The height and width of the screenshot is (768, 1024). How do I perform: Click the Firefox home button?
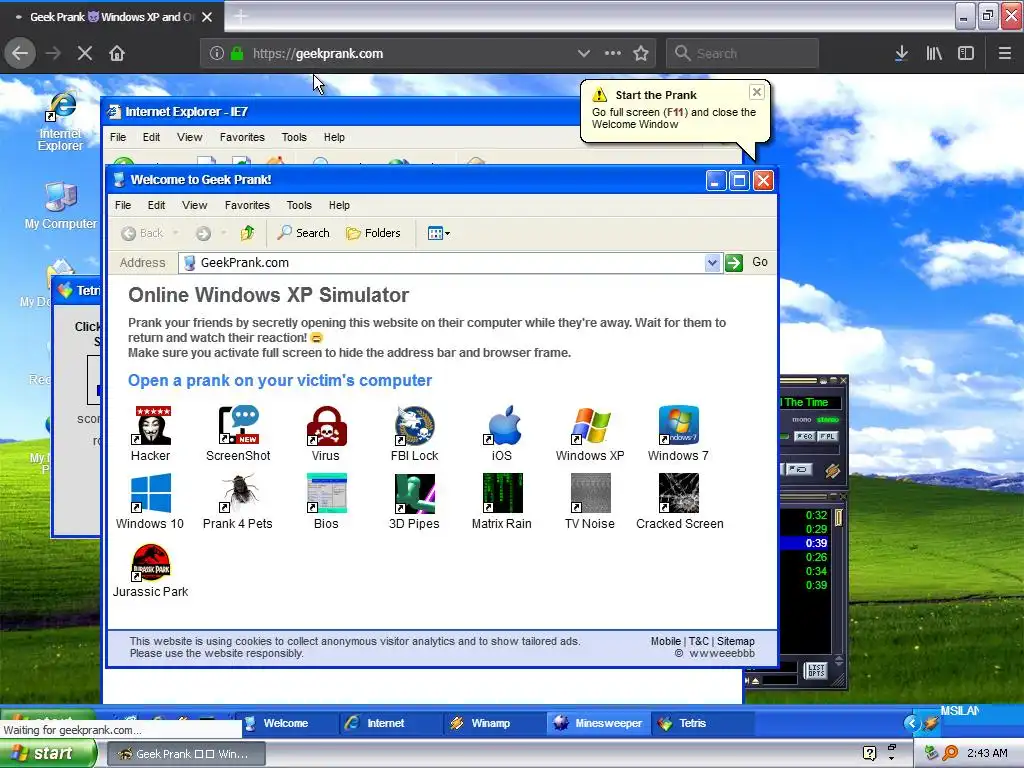coord(117,54)
